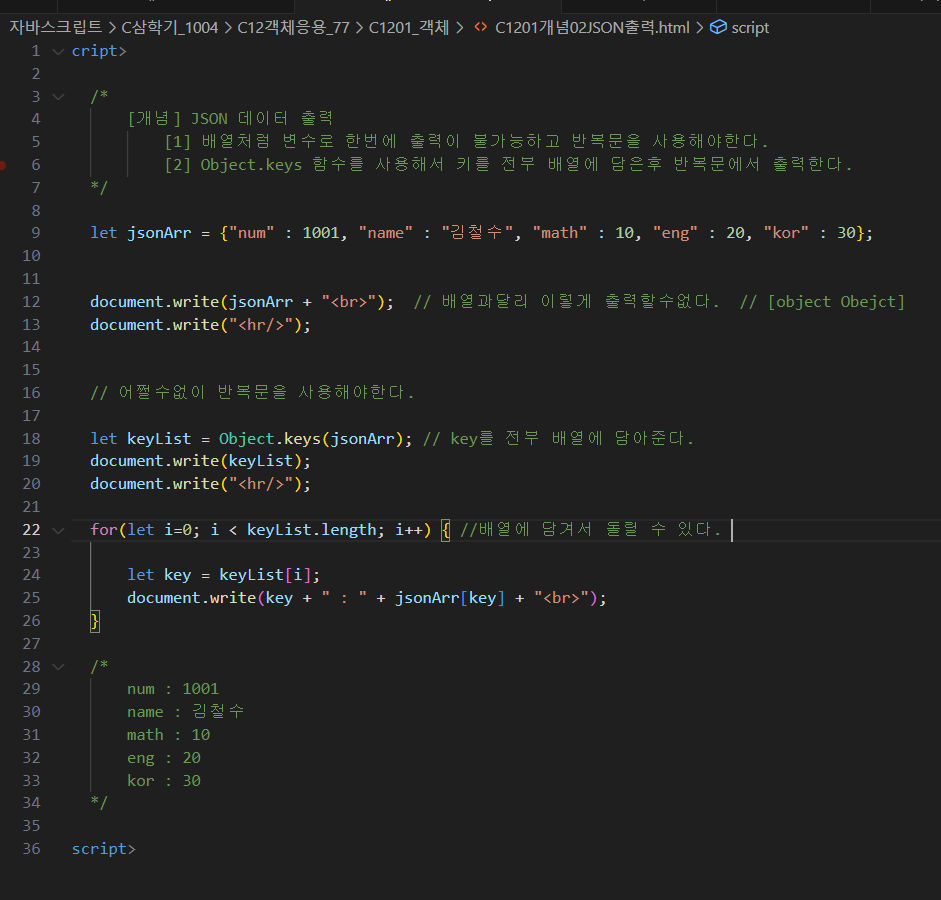Click "num : 1001" in output comment

173,689
